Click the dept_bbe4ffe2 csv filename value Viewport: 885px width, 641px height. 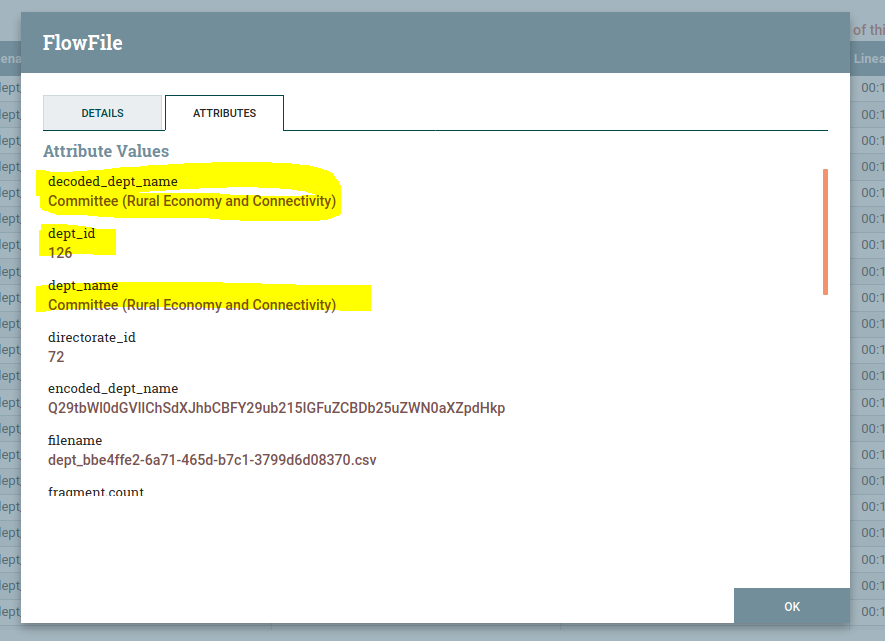coord(212,460)
